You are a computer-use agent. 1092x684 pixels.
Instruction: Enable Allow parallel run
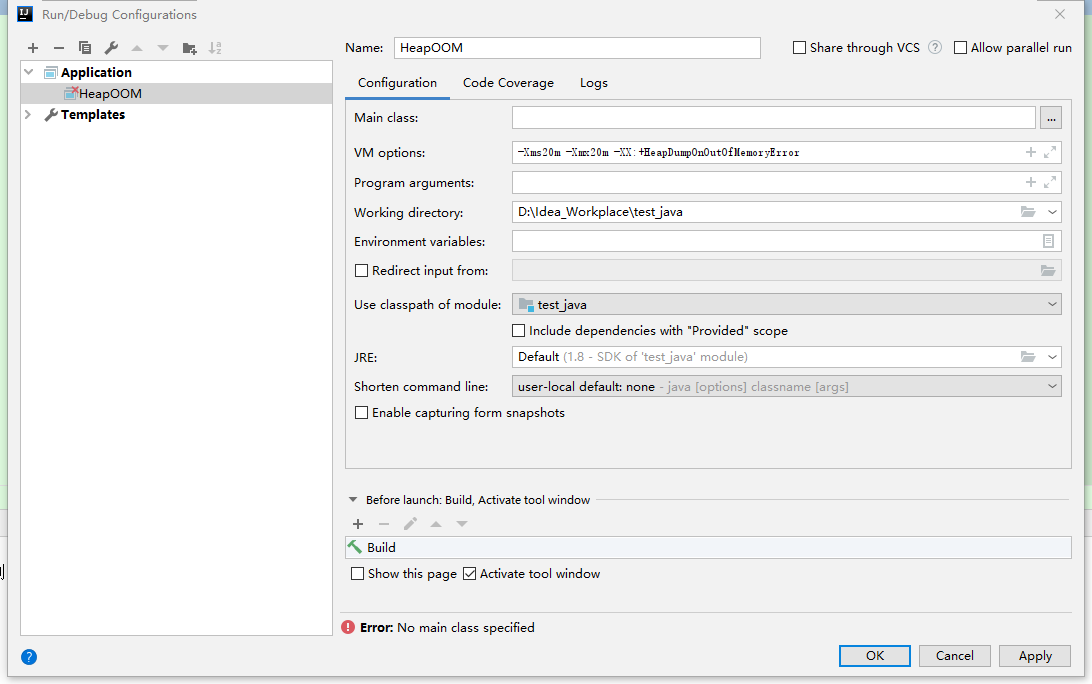(961, 48)
